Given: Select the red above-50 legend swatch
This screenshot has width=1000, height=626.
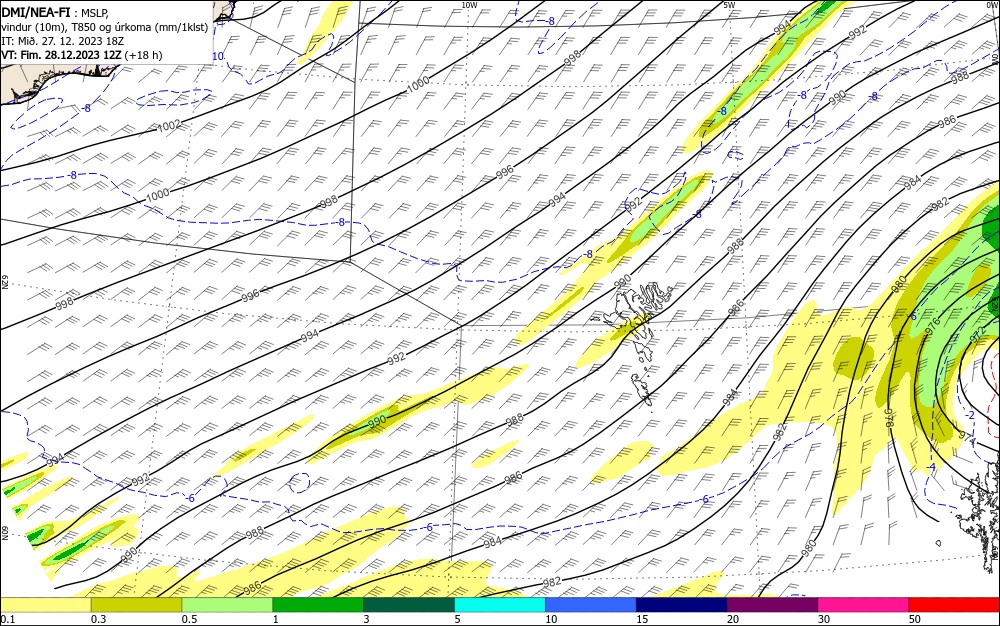Looking at the screenshot, I should click(954, 605).
